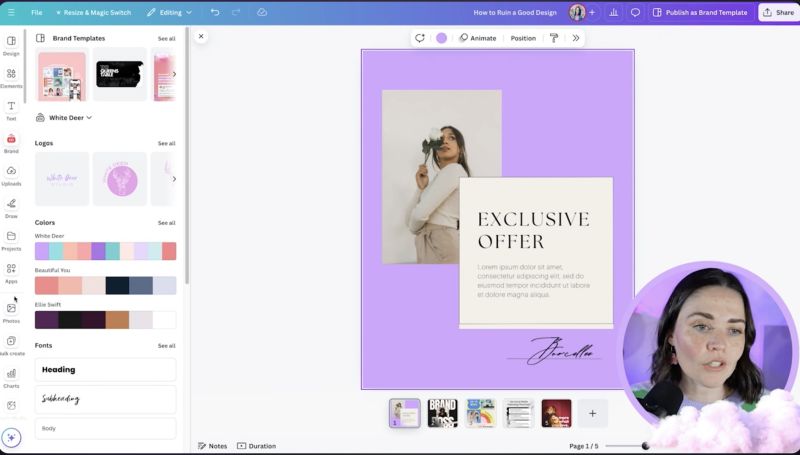Click the Share button
800x455 pixels.
click(779, 12)
